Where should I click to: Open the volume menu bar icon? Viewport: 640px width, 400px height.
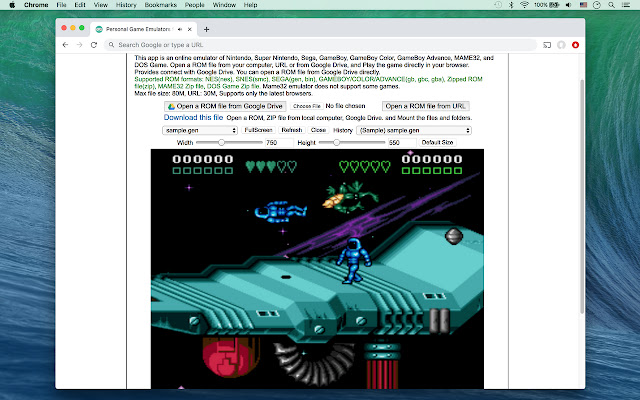(x=569, y=5)
